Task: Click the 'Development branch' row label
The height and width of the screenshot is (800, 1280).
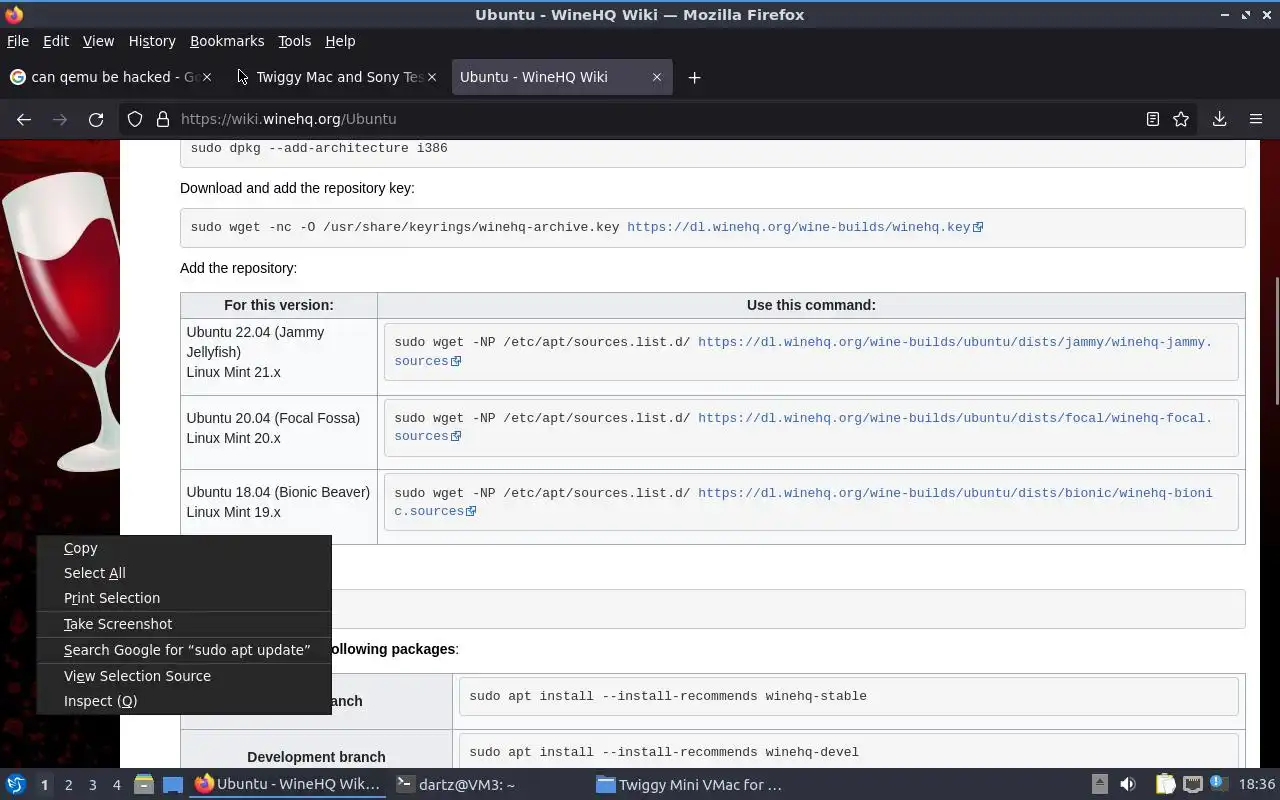Action: pyautogui.click(x=316, y=757)
